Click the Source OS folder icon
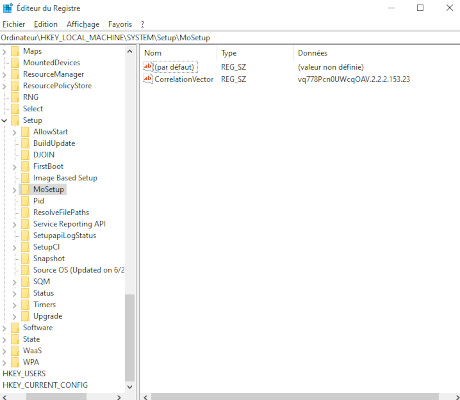This screenshot has height=400, width=460. coord(25,270)
